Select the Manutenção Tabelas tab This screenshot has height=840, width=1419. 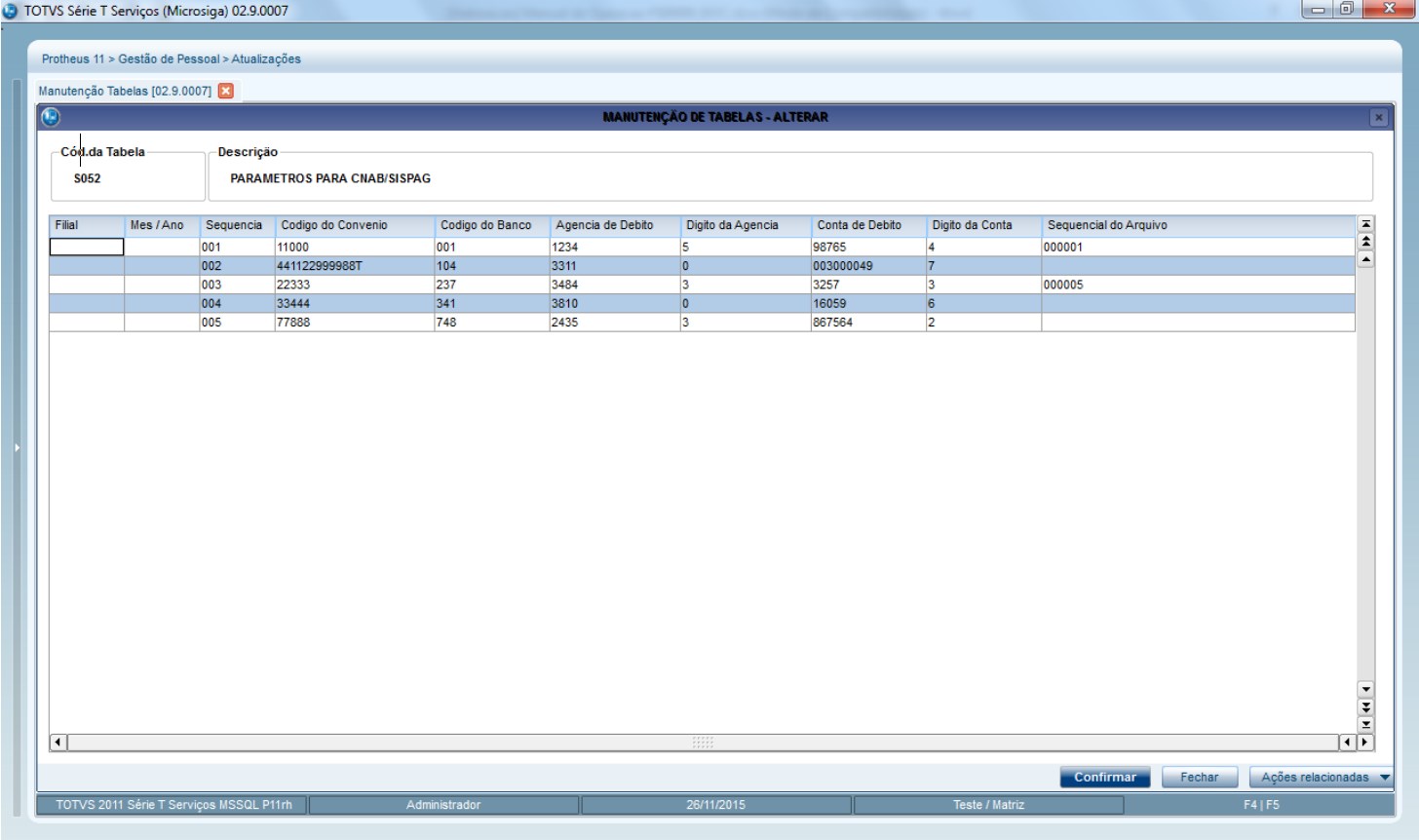tap(125, 91)
